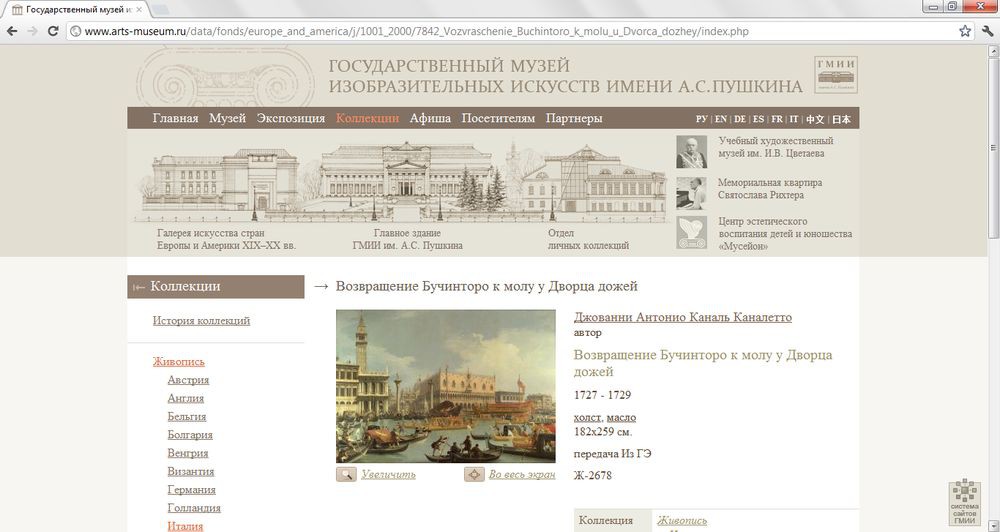
Task: Open История коллекций link in sidebar
Action: 201,321
